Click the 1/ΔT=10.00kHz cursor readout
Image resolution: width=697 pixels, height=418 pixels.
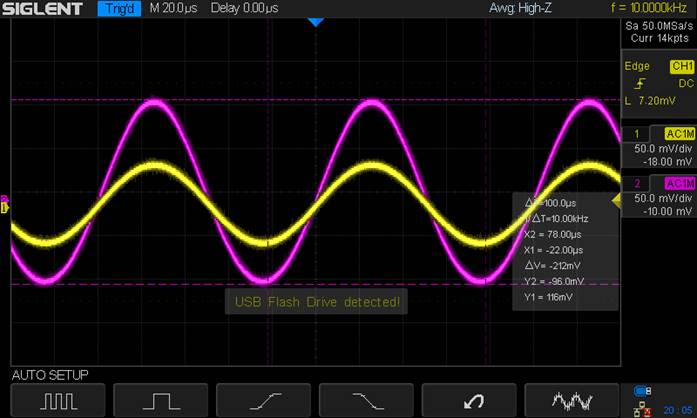[556, 219]
